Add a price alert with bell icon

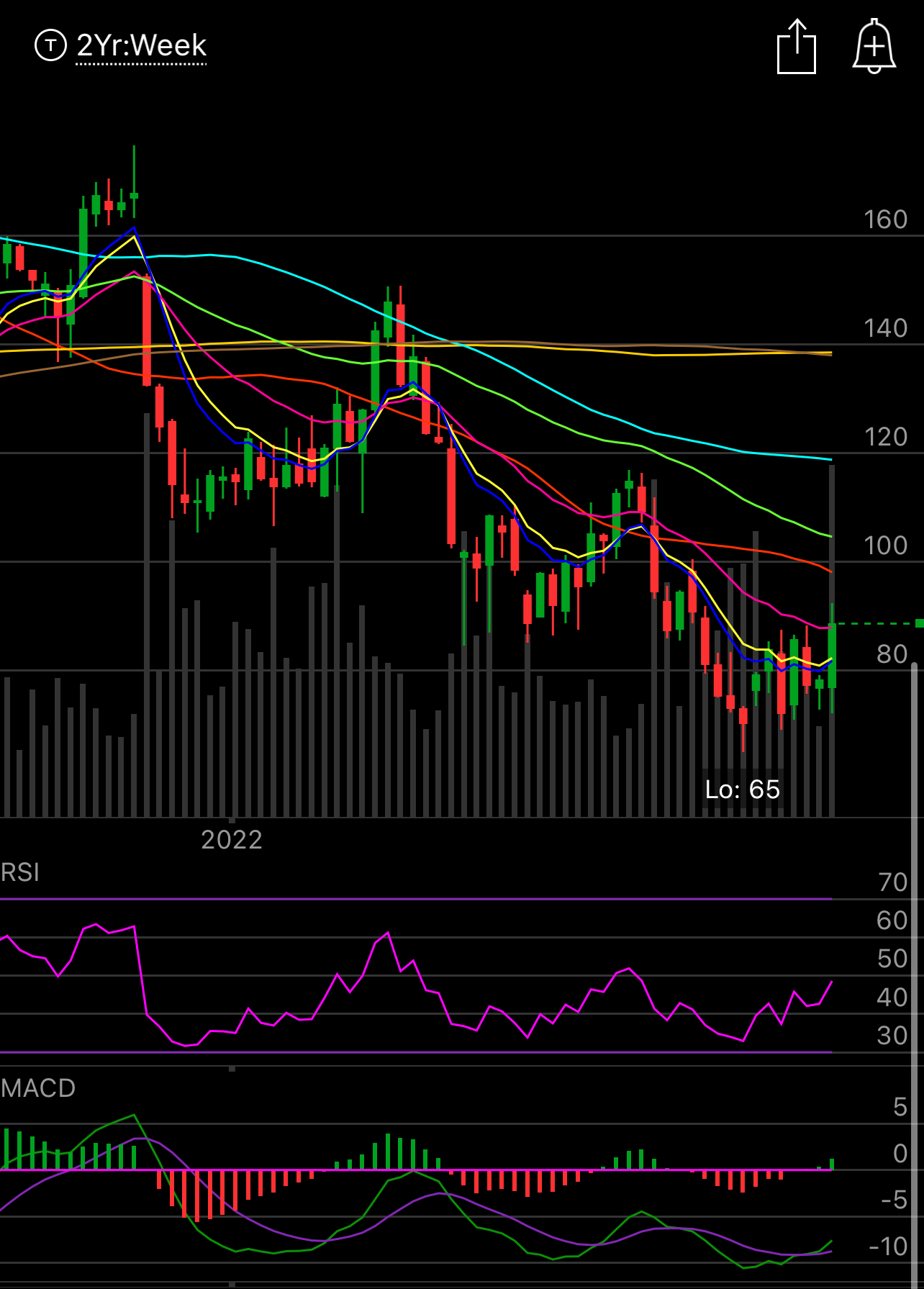pos(874,46)
